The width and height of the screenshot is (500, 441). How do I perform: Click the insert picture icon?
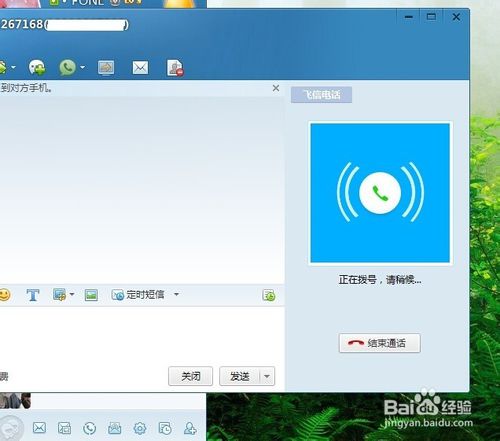coord(91,295)
